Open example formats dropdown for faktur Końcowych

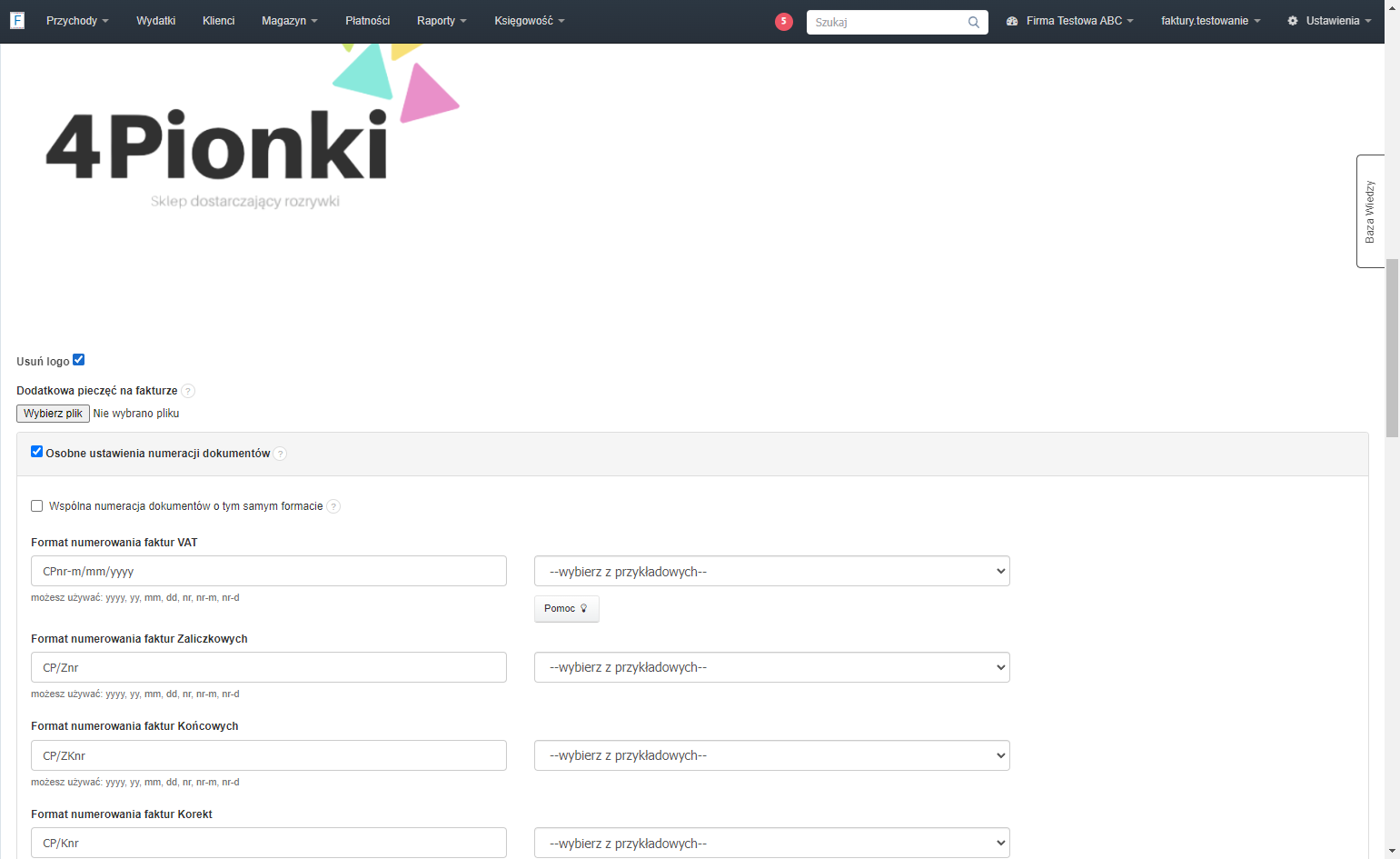(772, 755)
